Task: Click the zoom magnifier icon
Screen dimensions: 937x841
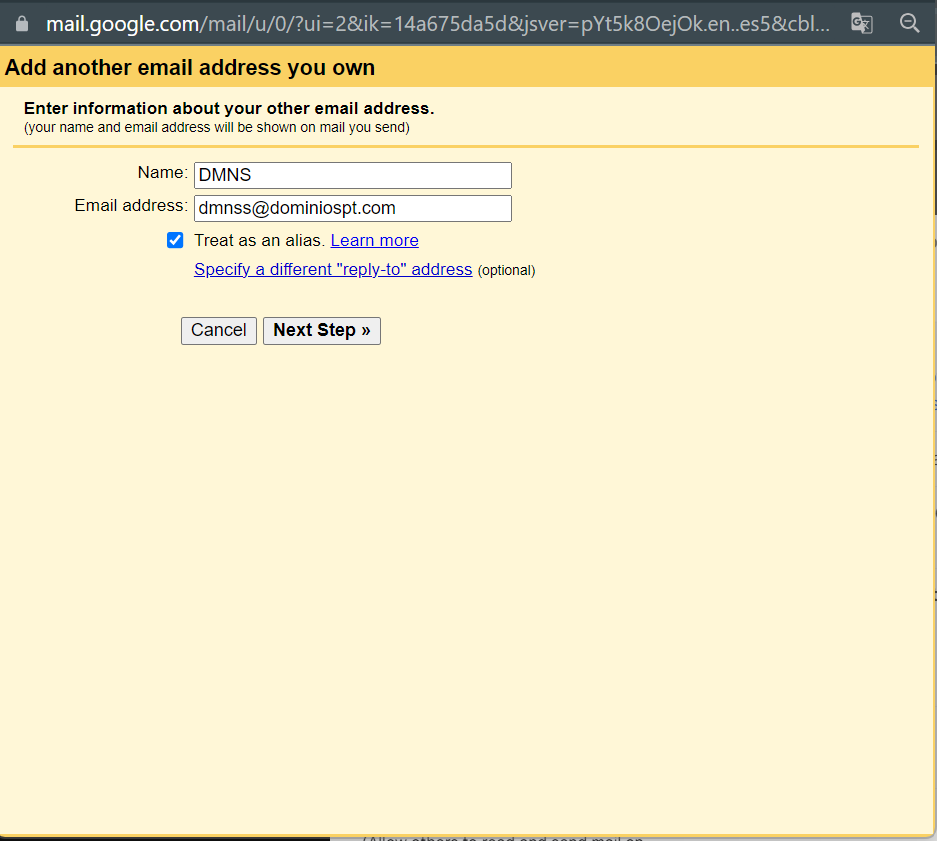Action: [909, 23]
